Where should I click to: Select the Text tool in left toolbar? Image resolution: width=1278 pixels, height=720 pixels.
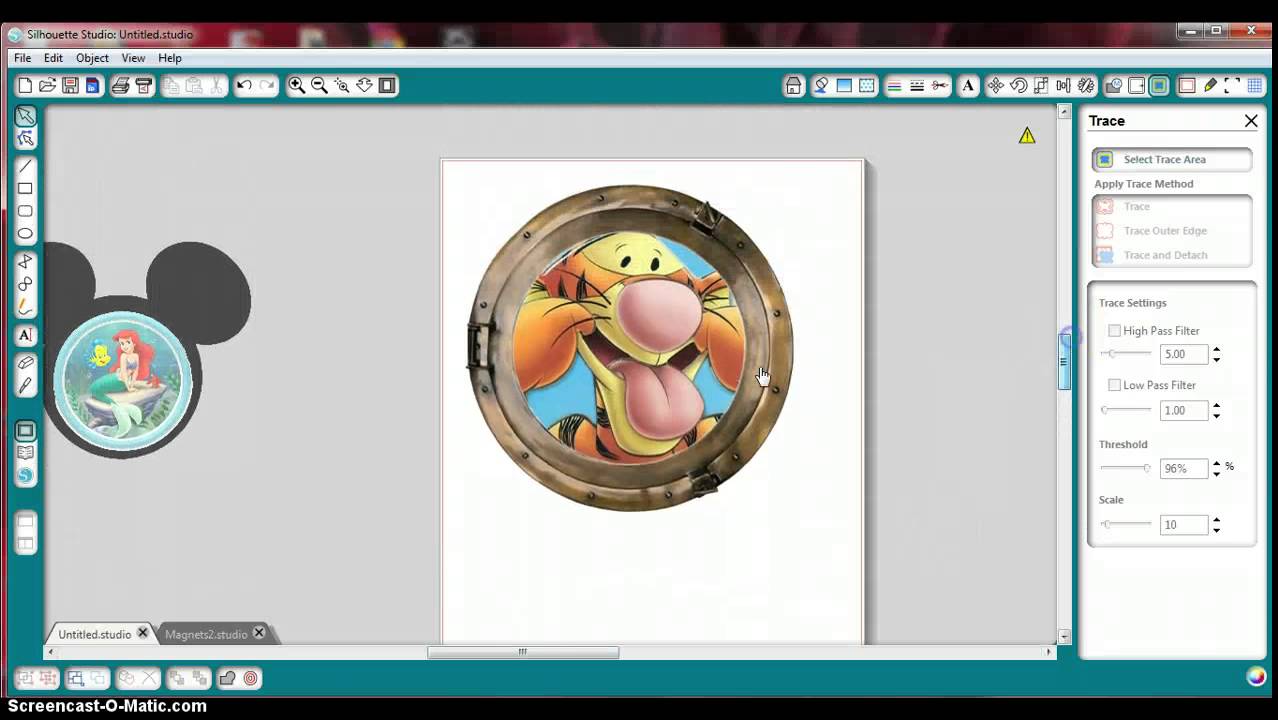[x=25, y=335]
